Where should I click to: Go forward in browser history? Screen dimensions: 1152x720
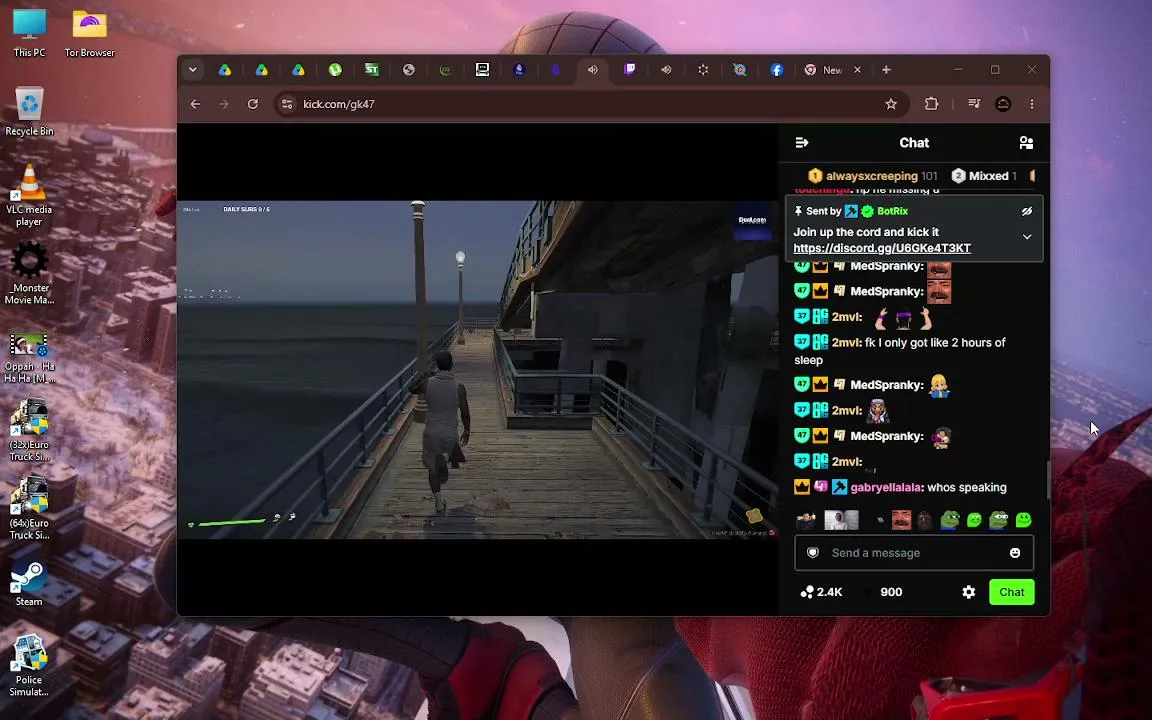[x=224, y=104]
